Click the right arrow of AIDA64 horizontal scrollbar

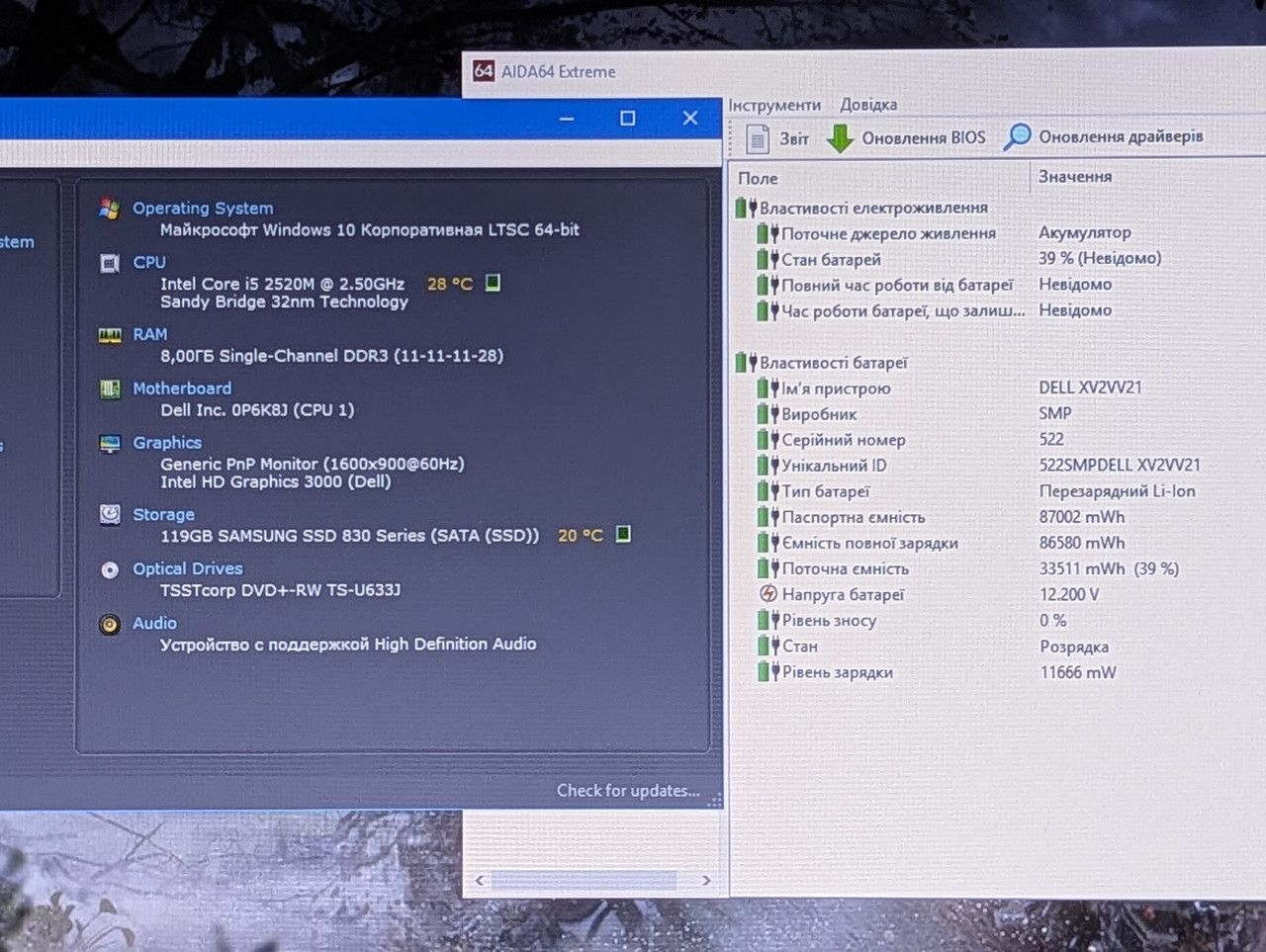[706, 881]
